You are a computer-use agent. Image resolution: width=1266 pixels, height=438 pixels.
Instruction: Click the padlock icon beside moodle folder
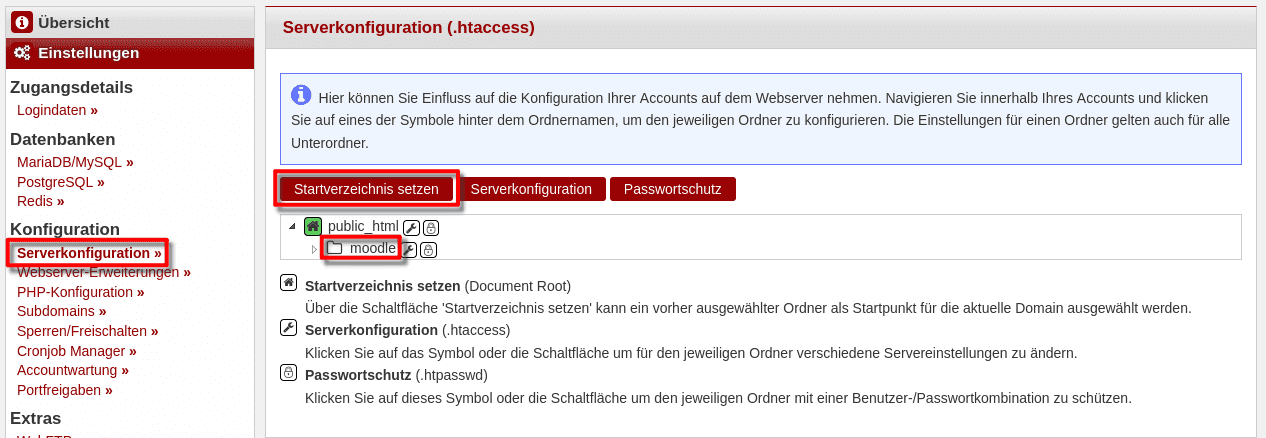pos(428,249)
